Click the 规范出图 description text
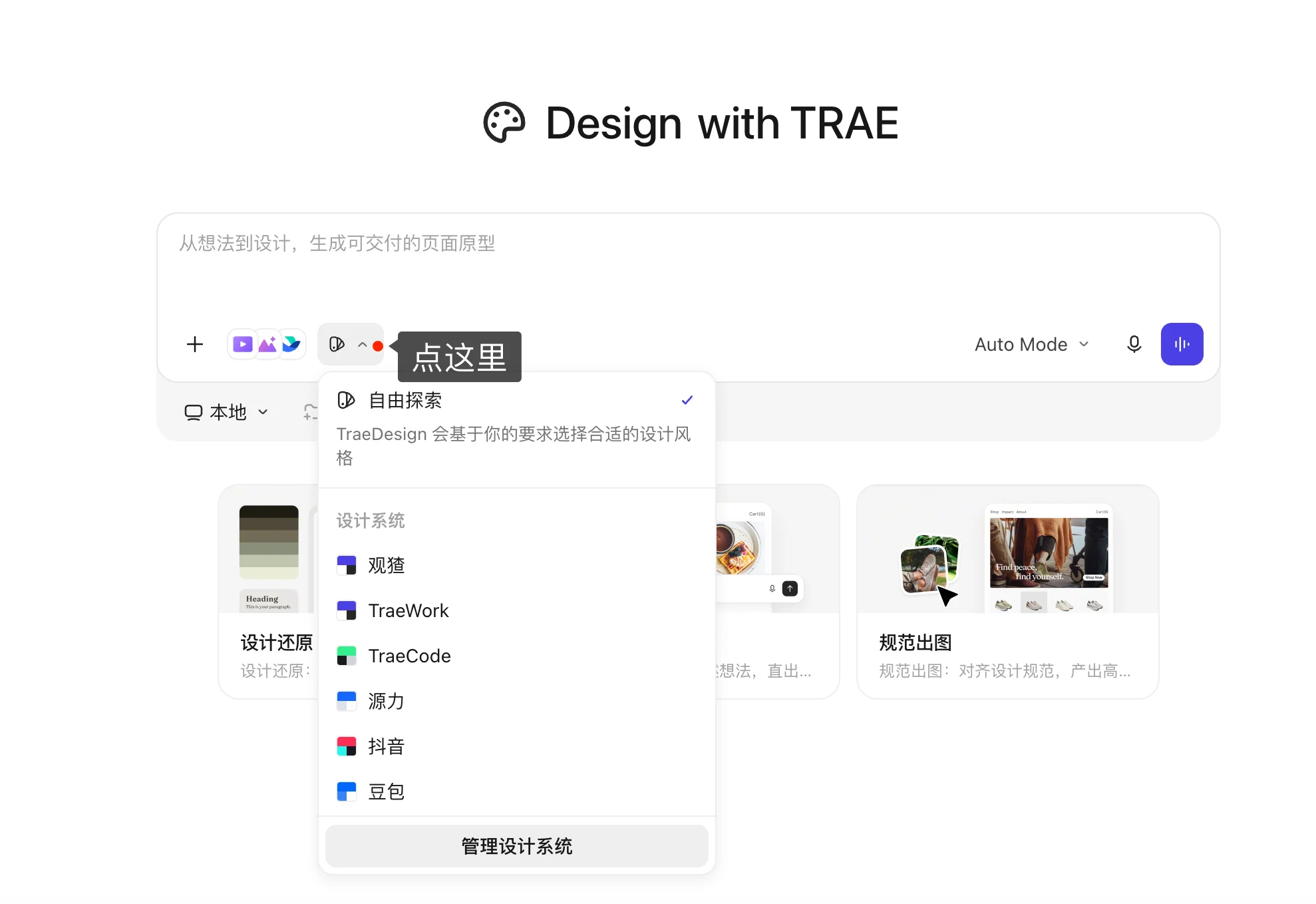1316x904 pixels. pos(1005,671)
